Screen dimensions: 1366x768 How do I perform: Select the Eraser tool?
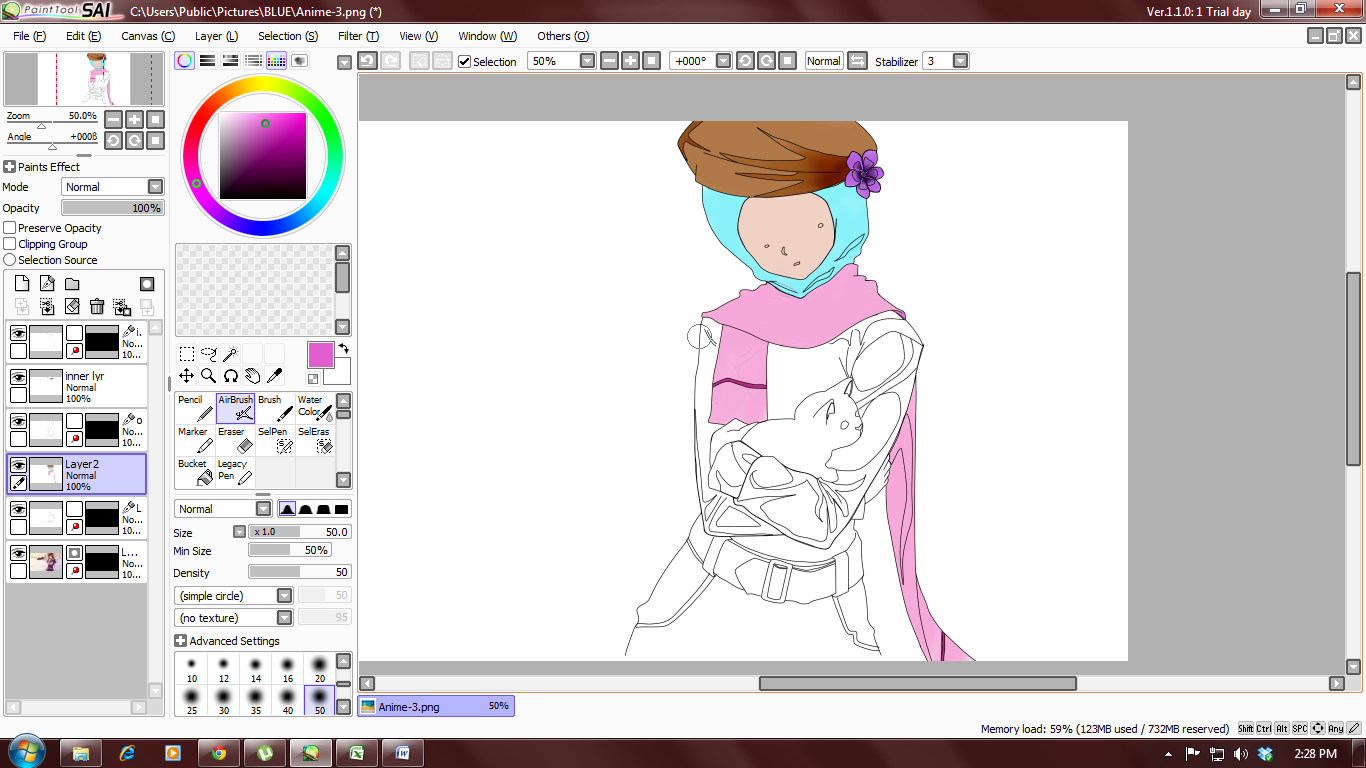(235, 440)
